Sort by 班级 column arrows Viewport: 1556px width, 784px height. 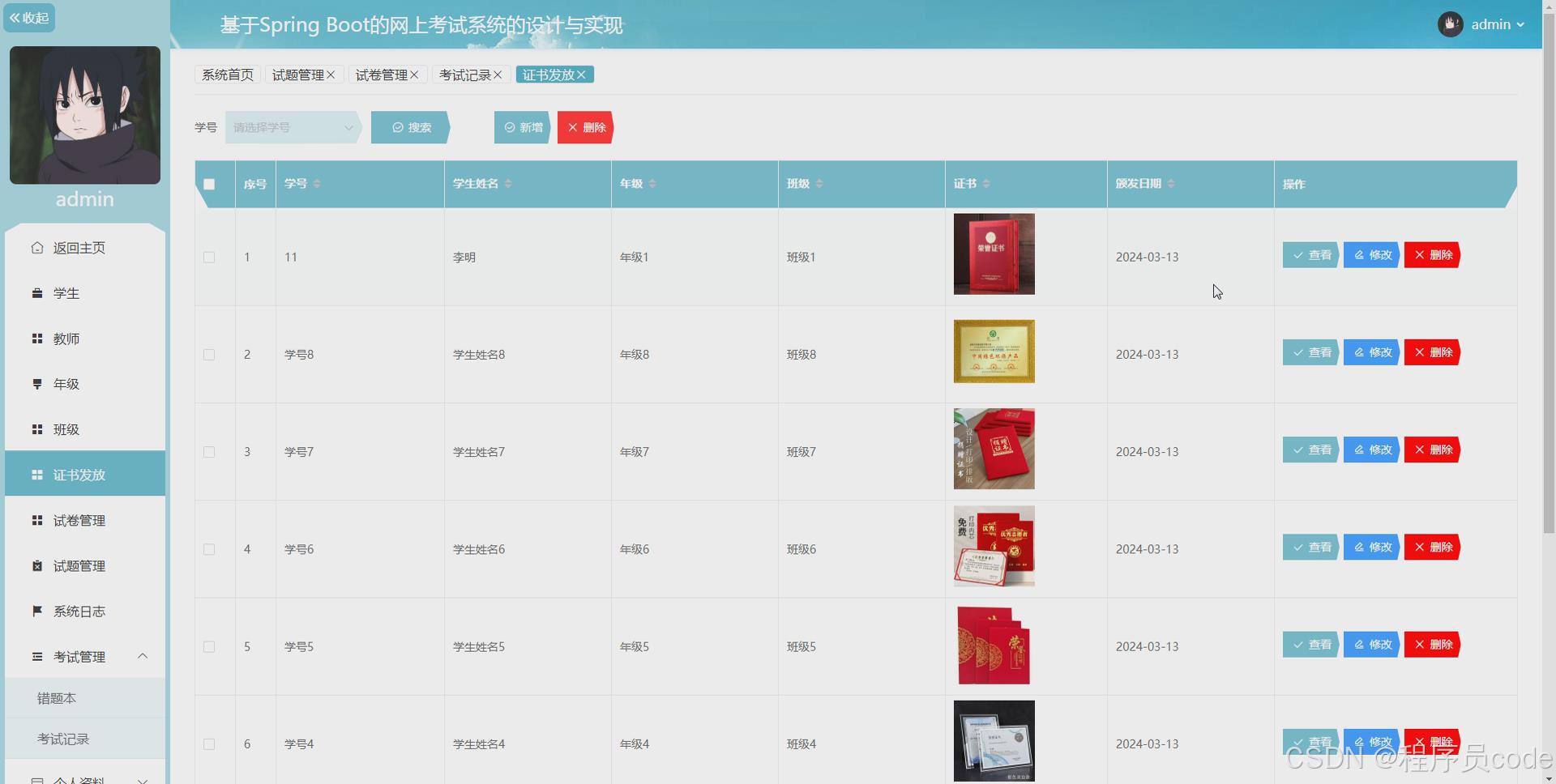point(819,184)
